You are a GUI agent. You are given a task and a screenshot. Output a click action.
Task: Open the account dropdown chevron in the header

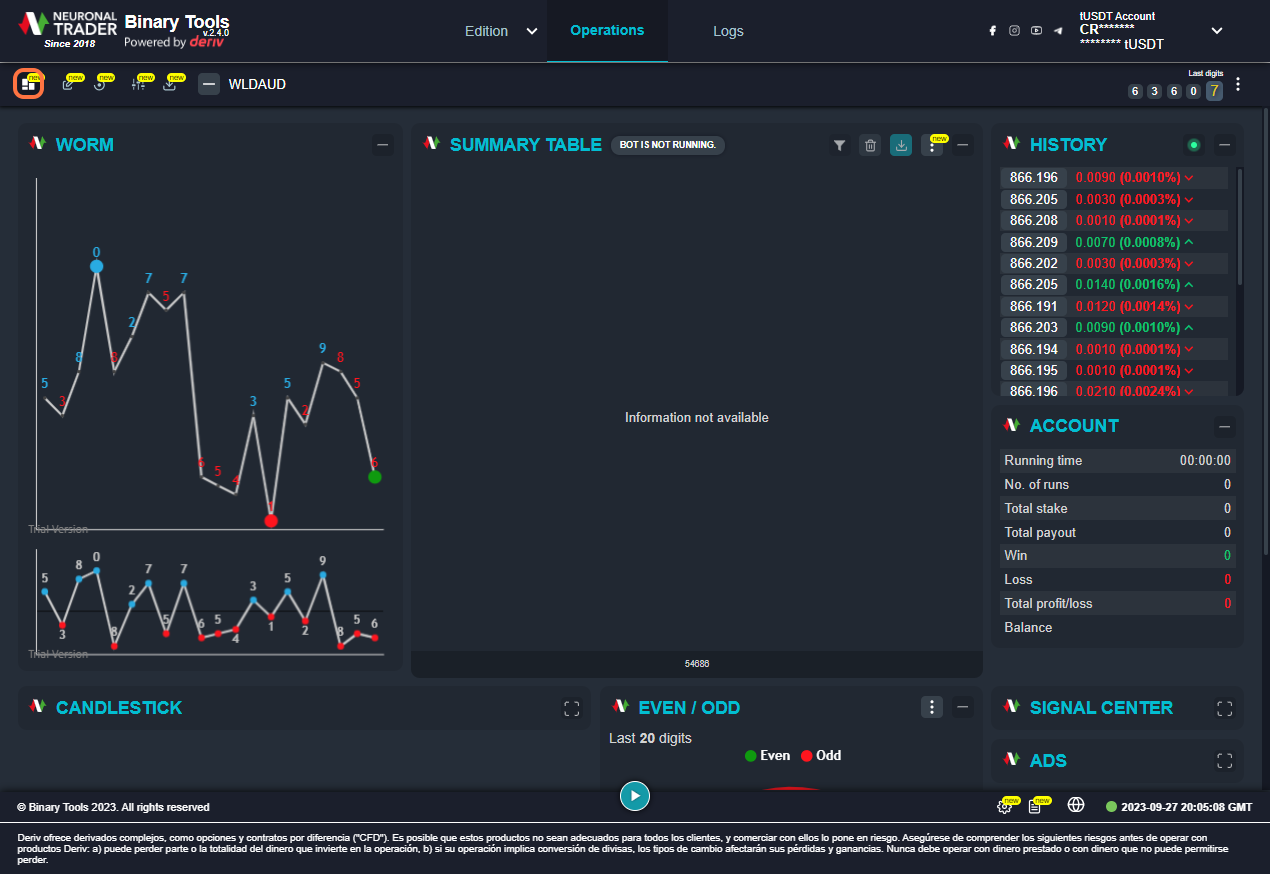1217,31
